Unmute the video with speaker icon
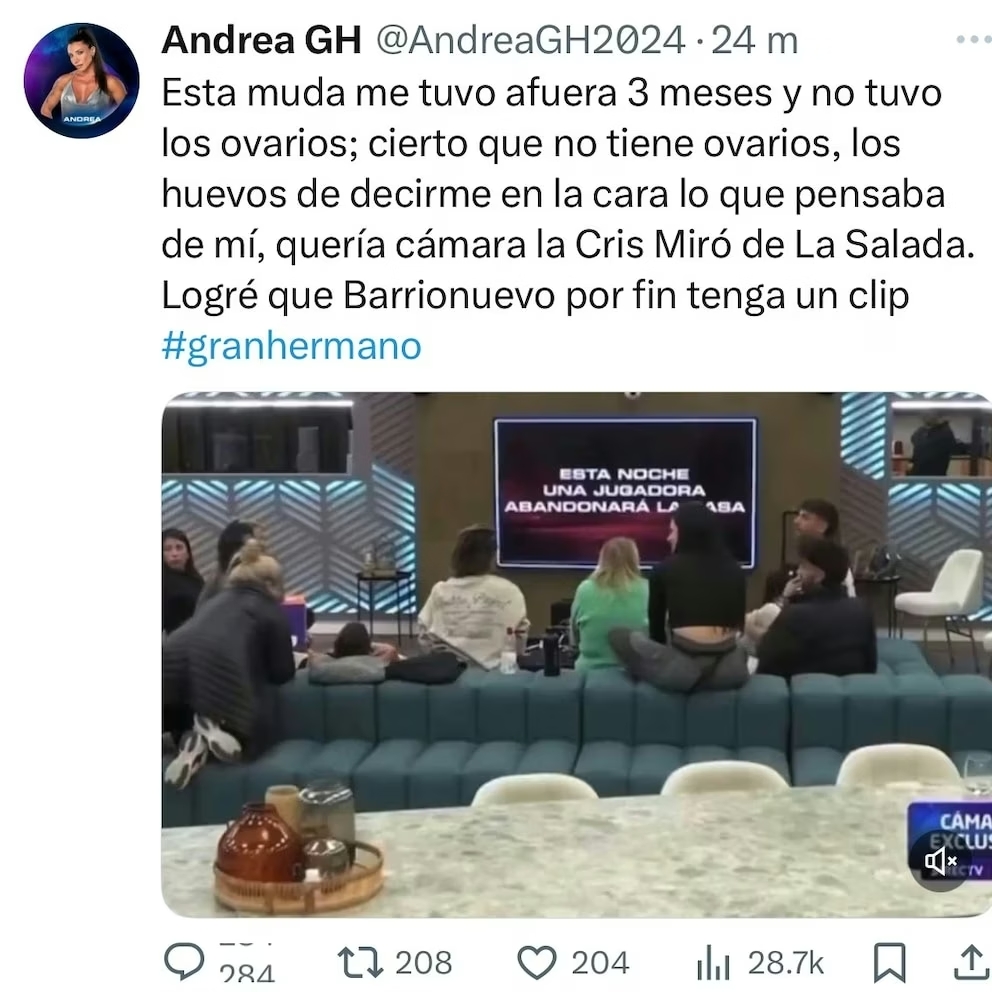992x992 pixels. point(941,861)
